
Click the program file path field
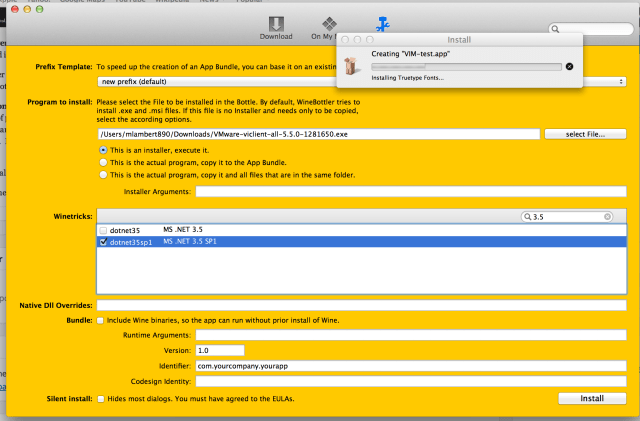pyautogui.click(x=319, y=134)
